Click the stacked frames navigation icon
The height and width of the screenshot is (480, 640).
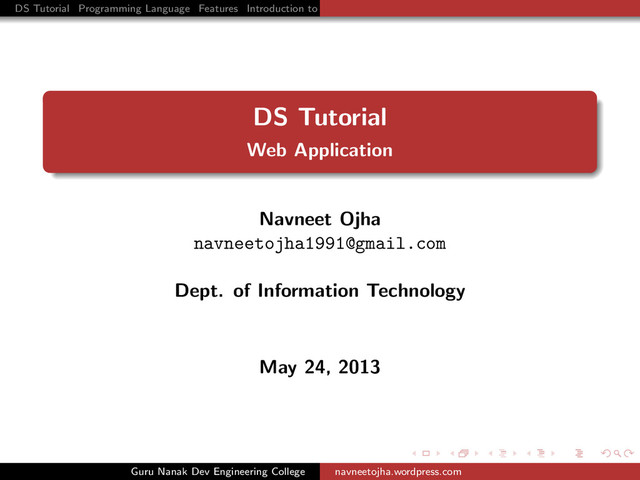tap(463, 453)
